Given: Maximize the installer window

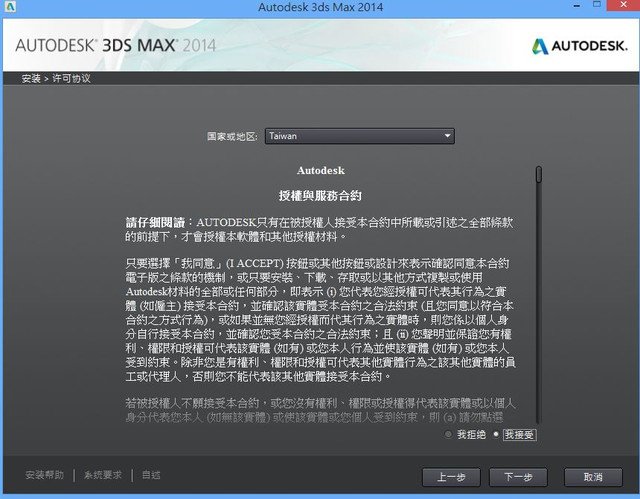Looking at the screenshot, I should 597,5.
